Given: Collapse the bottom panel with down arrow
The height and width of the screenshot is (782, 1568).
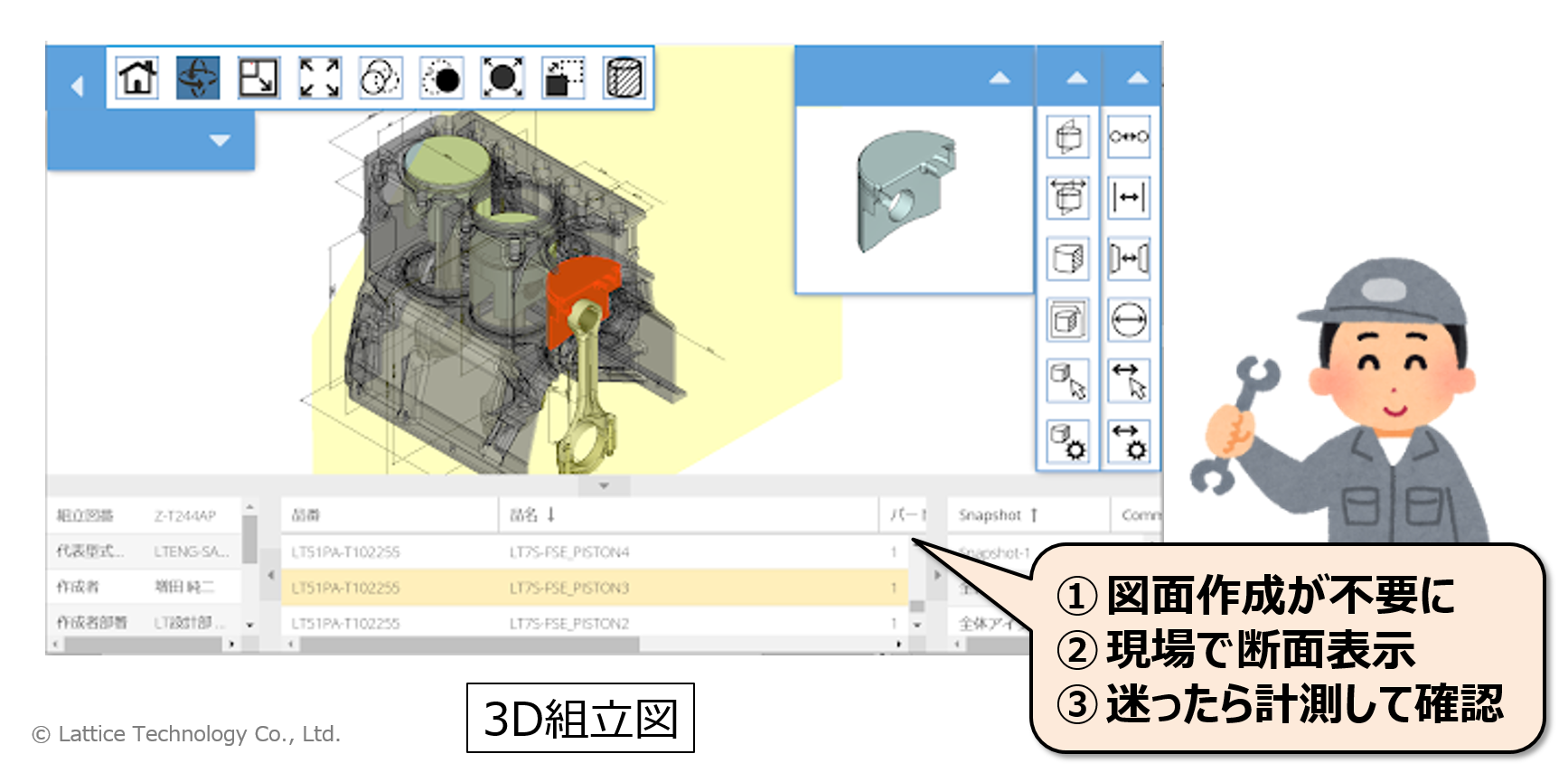Looking at the screenshot, I should point(604,485).
